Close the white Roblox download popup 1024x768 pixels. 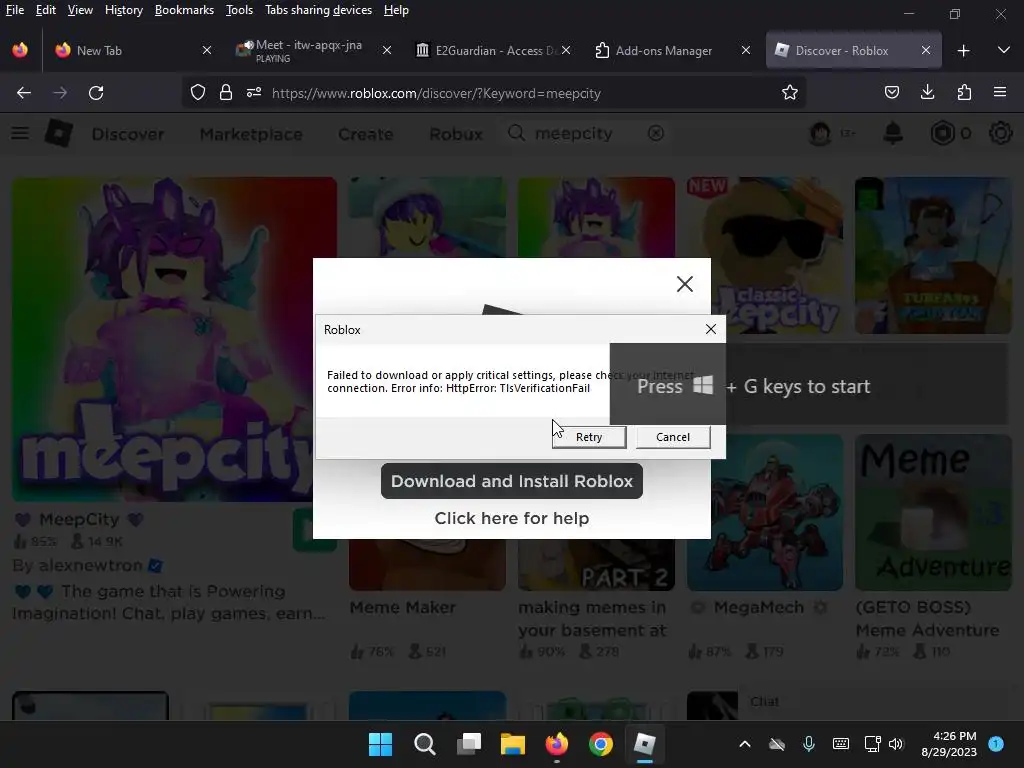click(x=684, y=284)
